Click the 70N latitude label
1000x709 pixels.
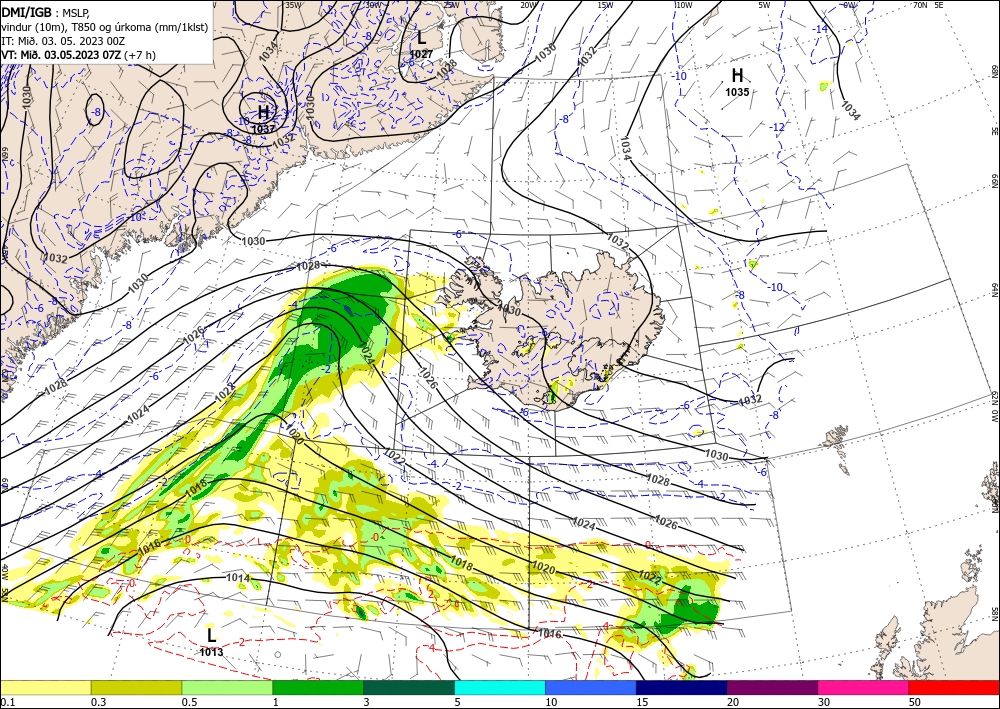(920, 5)
